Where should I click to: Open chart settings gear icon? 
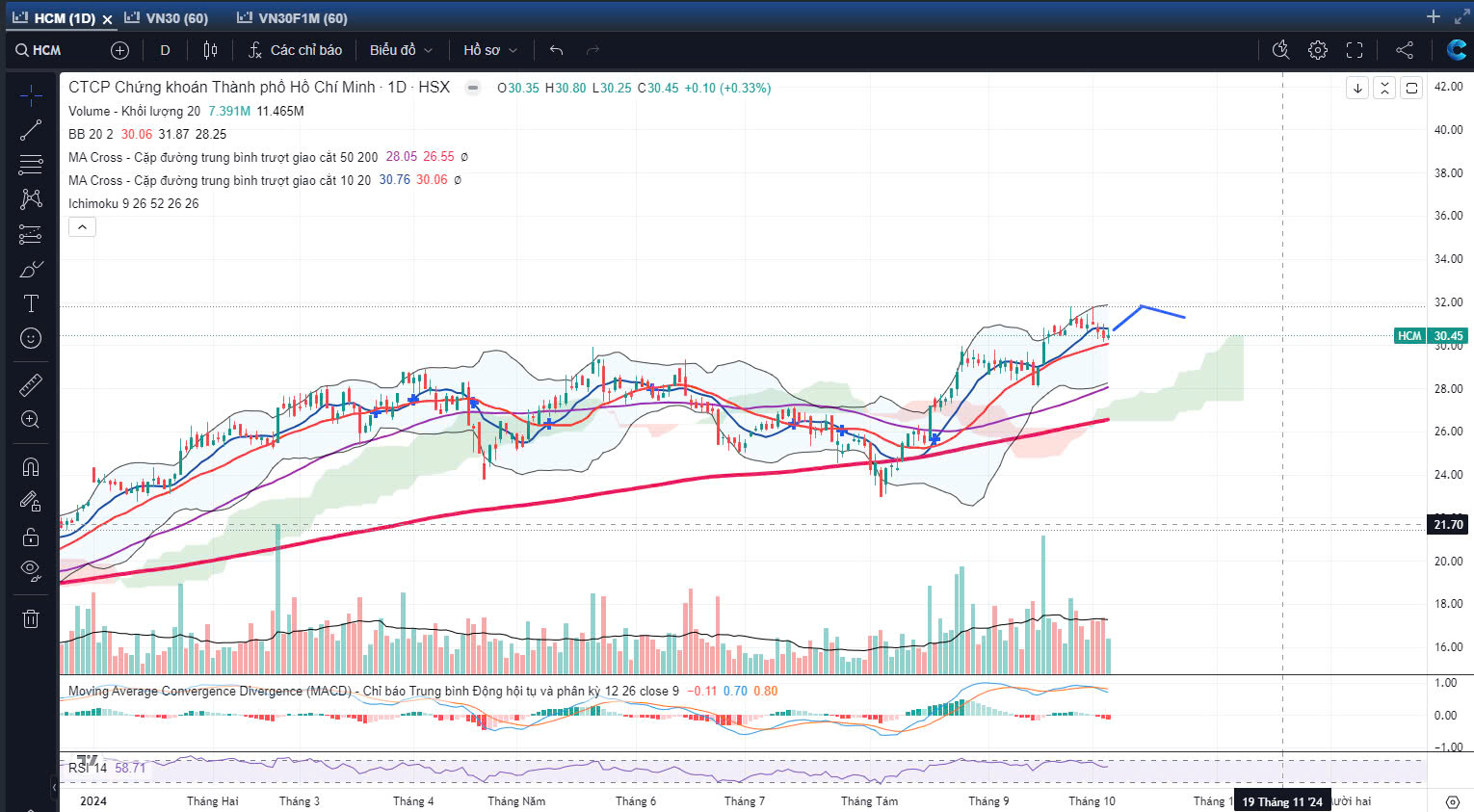point(1318,50)
